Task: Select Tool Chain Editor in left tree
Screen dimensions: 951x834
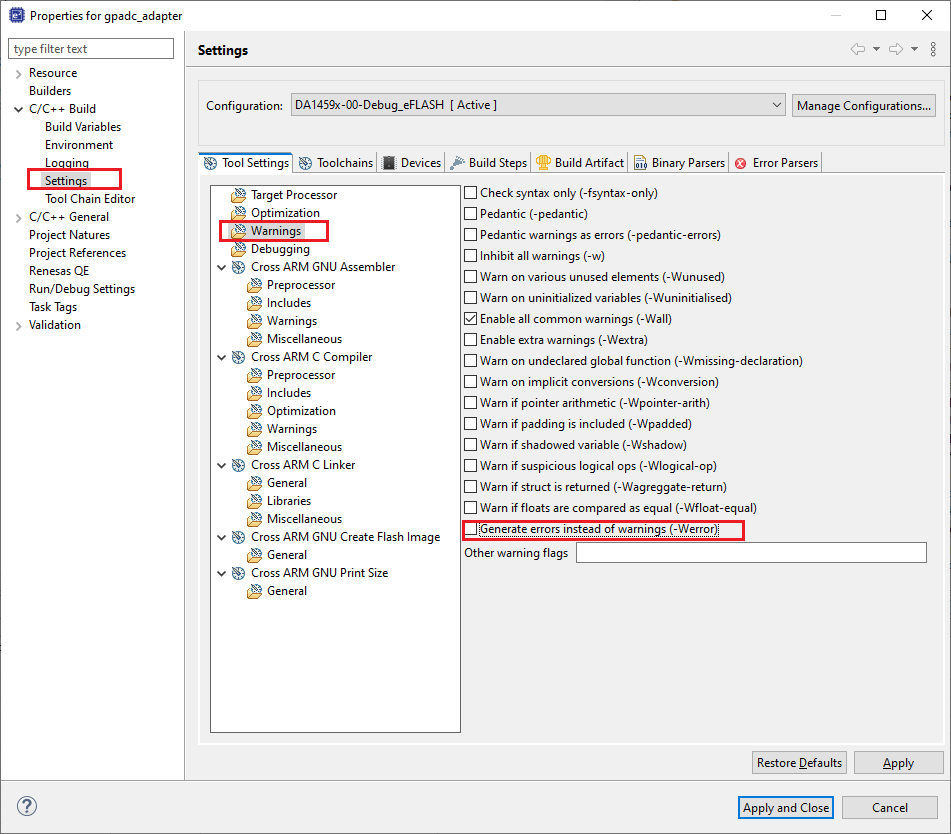Action: tap(90, 199)
